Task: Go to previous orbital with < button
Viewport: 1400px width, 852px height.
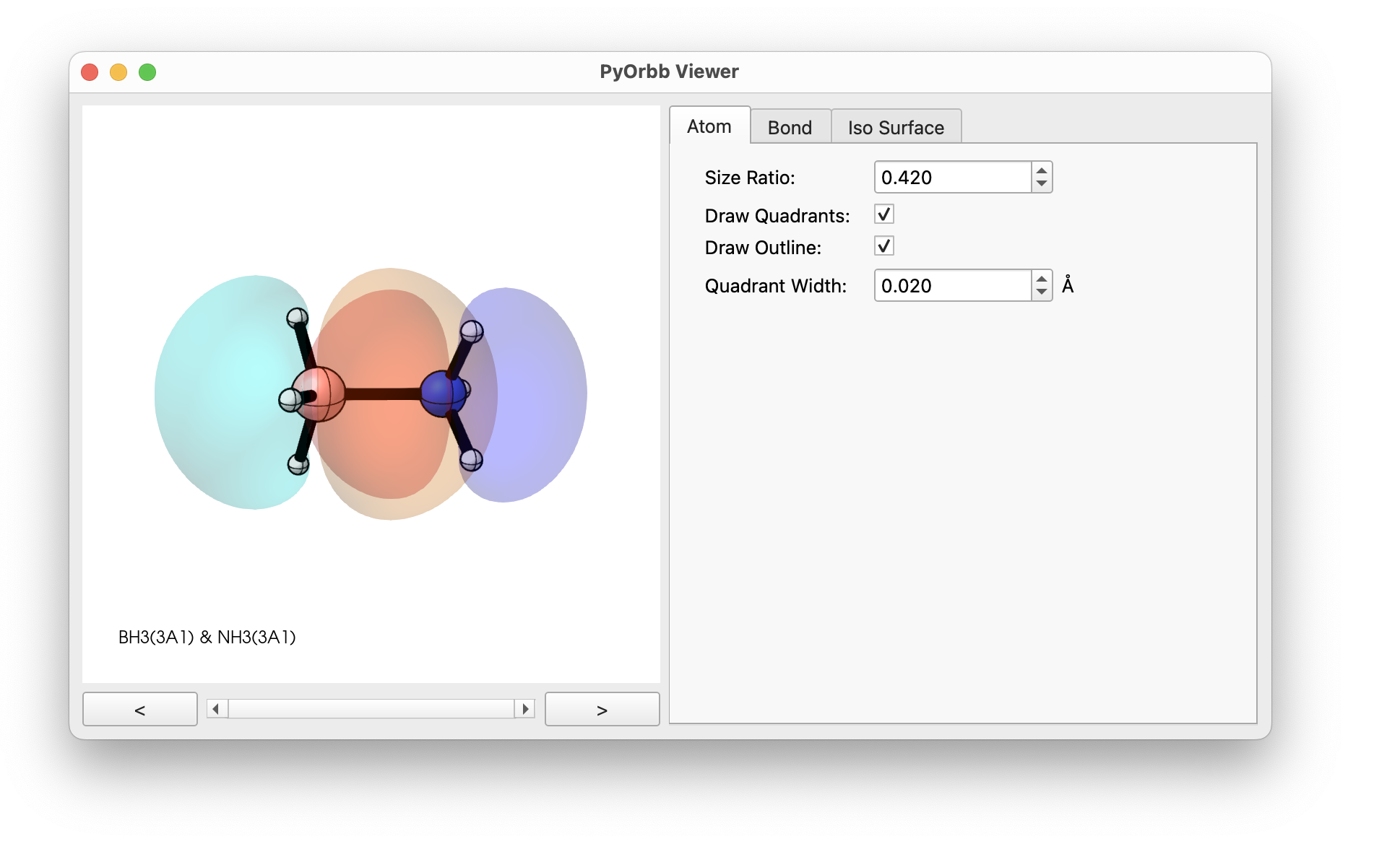Action: [140, 709]
